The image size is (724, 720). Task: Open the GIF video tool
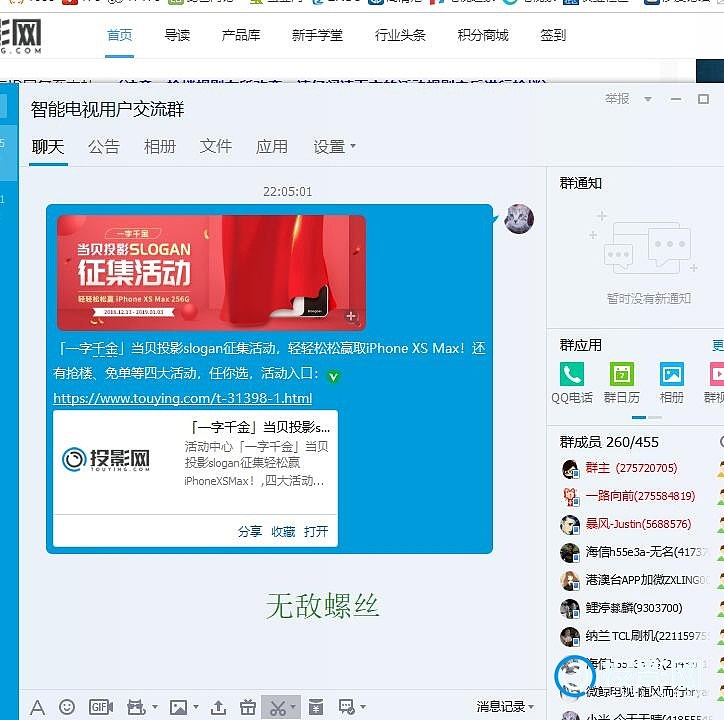[101, 707]
